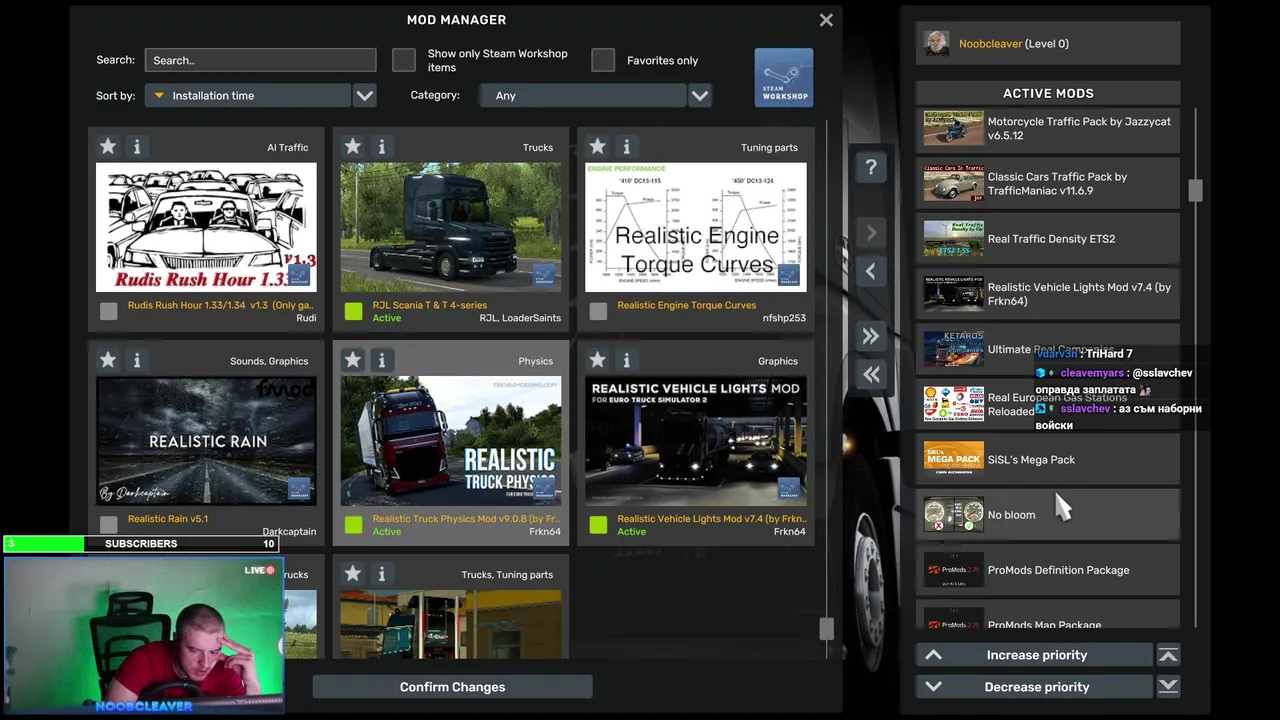Show info for Realistic Vehicle Lights card

click(626, 359)
